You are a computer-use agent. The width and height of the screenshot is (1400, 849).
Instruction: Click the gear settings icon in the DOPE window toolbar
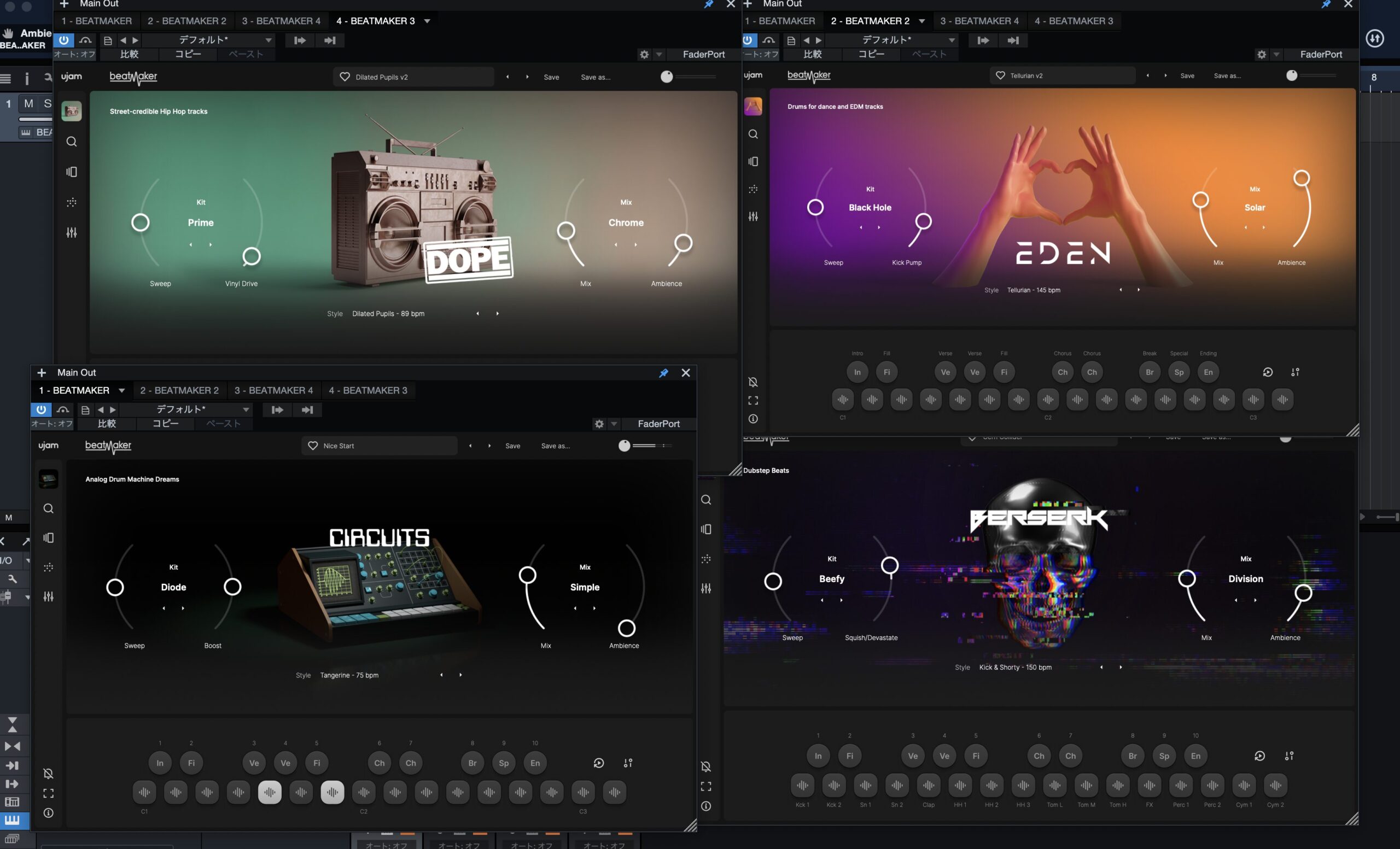[x=644, y=55]
